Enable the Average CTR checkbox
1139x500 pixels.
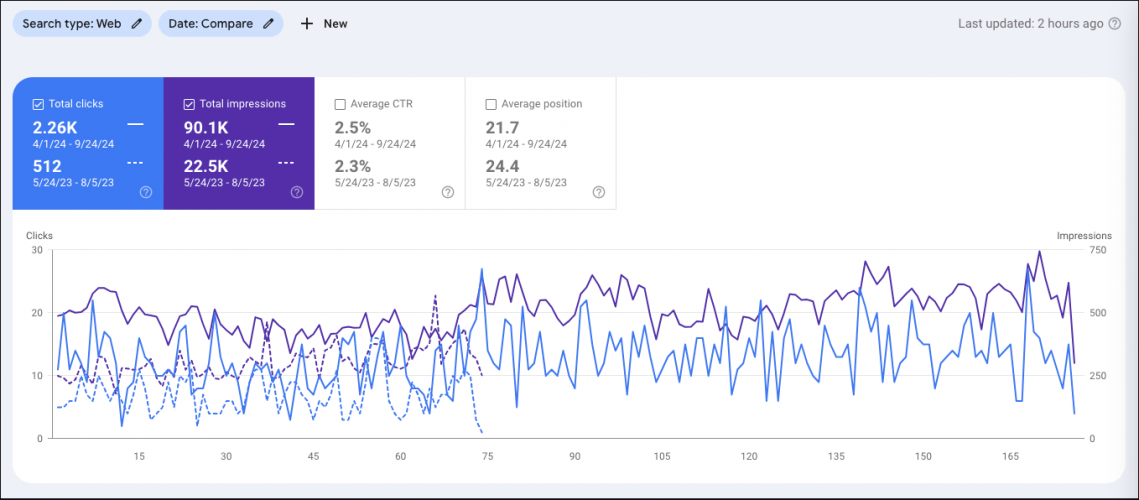[340, 104]
